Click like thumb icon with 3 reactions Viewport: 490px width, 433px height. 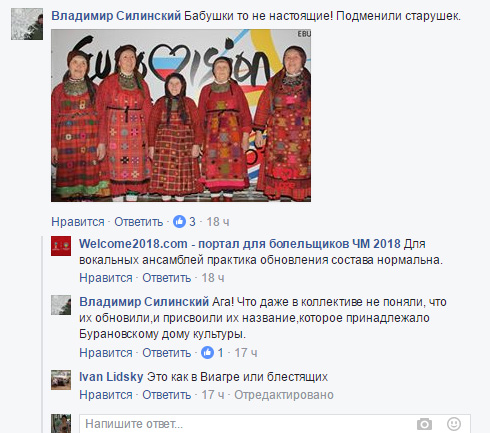click(x=179, y=222)
